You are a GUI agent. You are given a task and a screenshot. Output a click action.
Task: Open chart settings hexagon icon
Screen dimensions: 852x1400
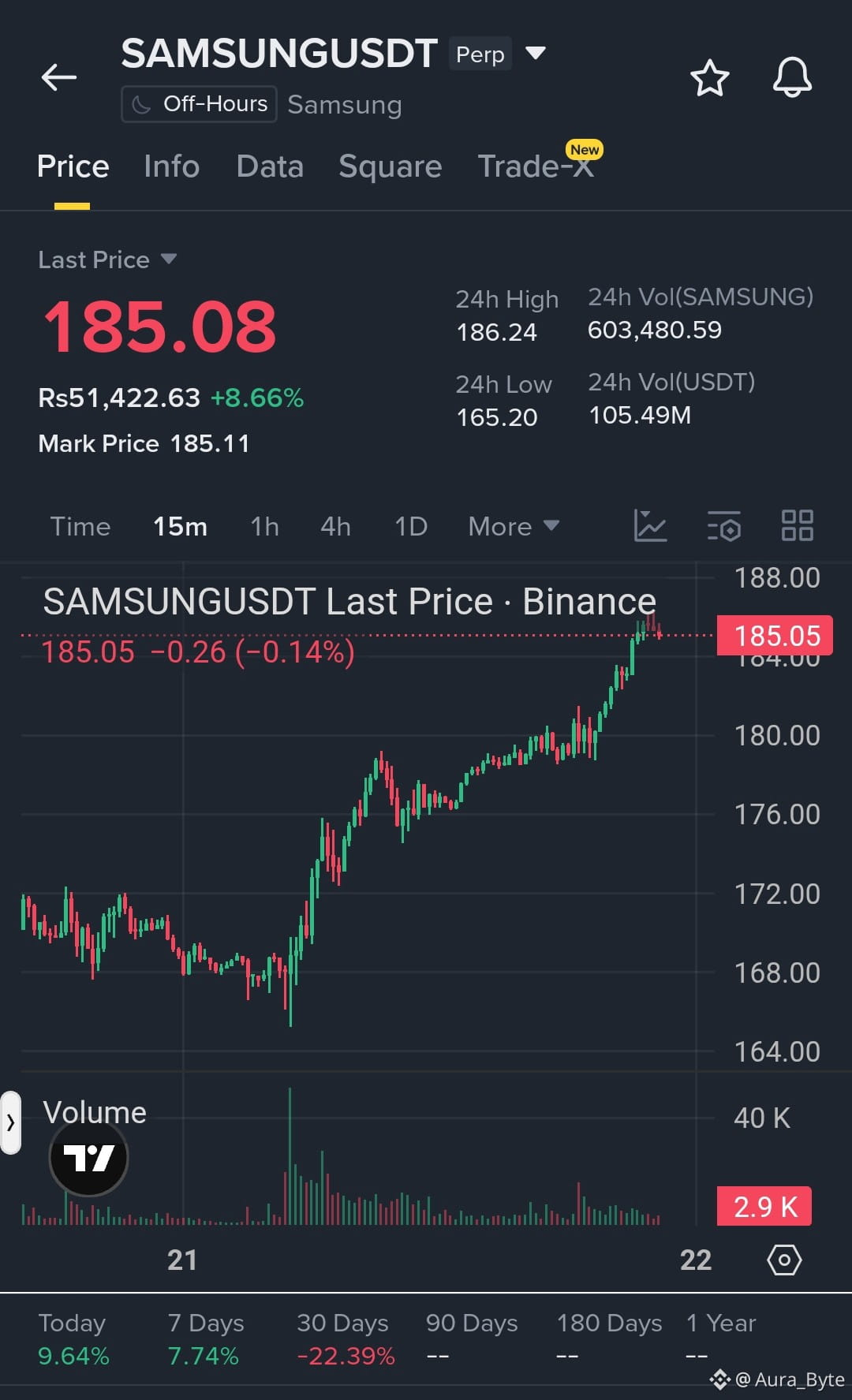click(784, 1260)
